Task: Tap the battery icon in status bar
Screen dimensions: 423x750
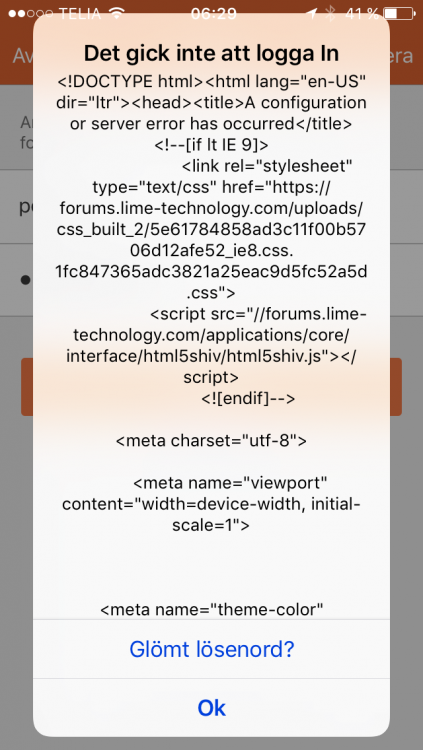Action: (400, 13)
